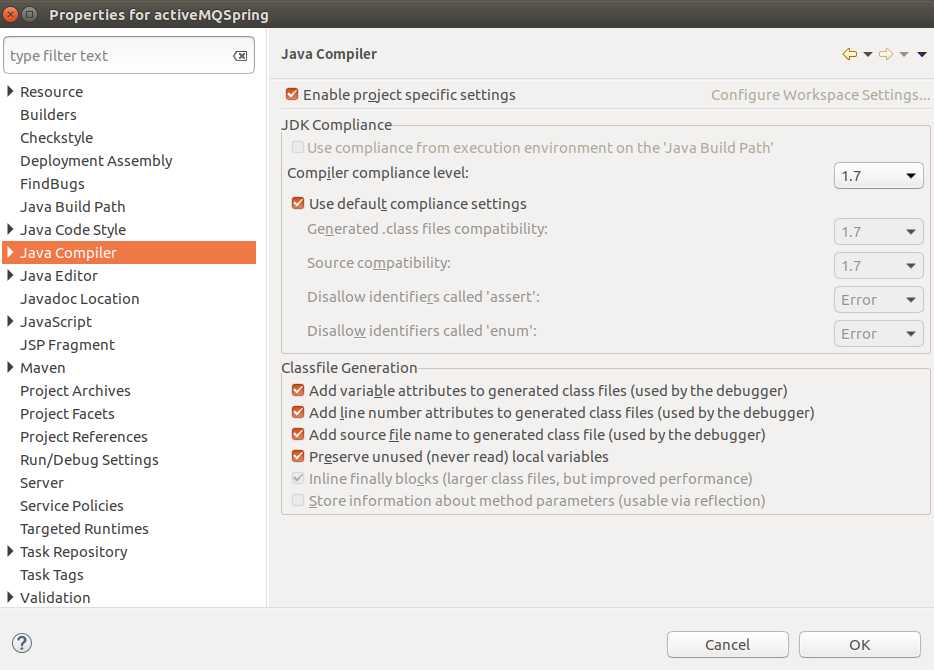934x670 pixels.
Task: Expand the Maven tree node
Action: tap(10, 368)
